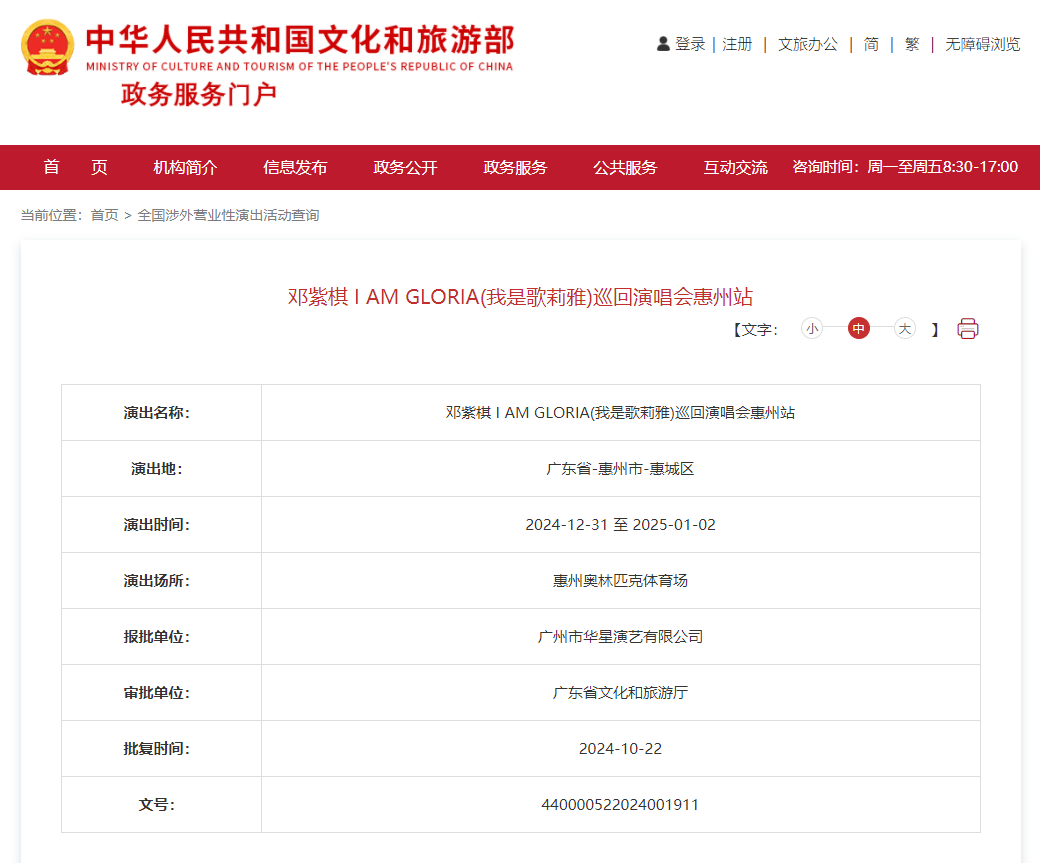Open the 互动交流 menu item
1040x863 pixels.
click(x=736, y=167)
